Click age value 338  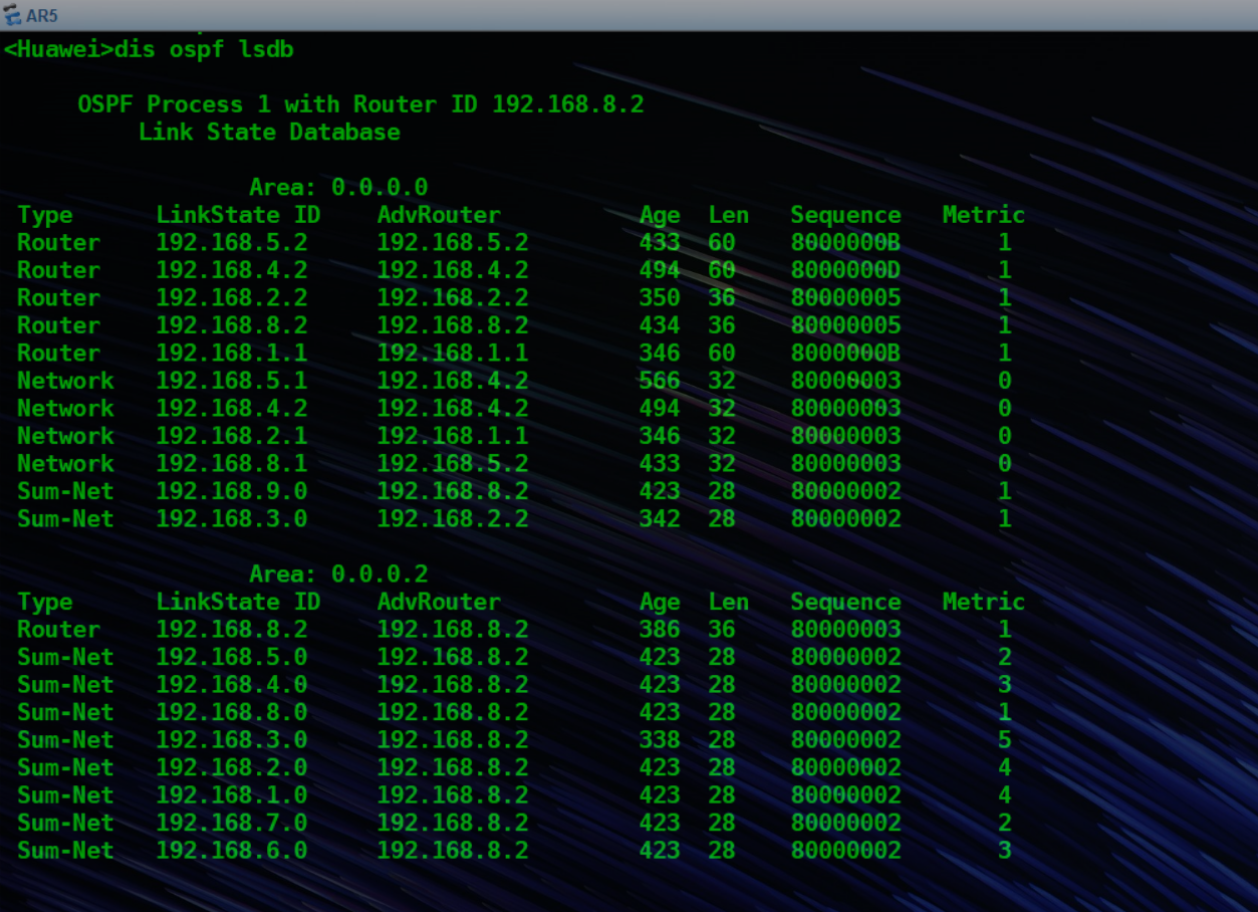click(x=660, y=740)
